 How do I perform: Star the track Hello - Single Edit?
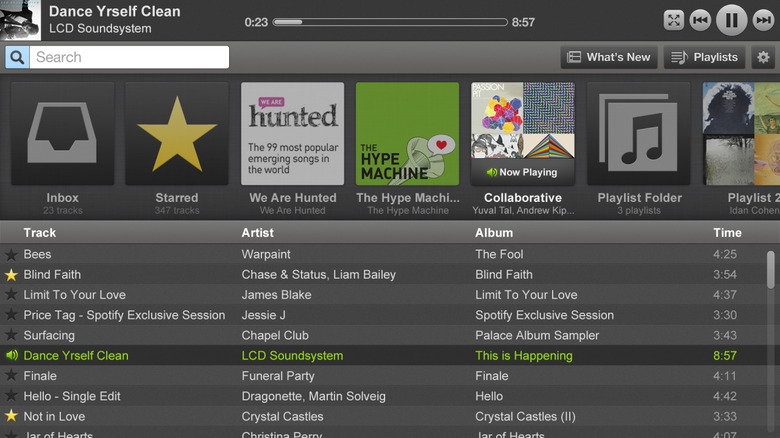[x=11, y=396]
